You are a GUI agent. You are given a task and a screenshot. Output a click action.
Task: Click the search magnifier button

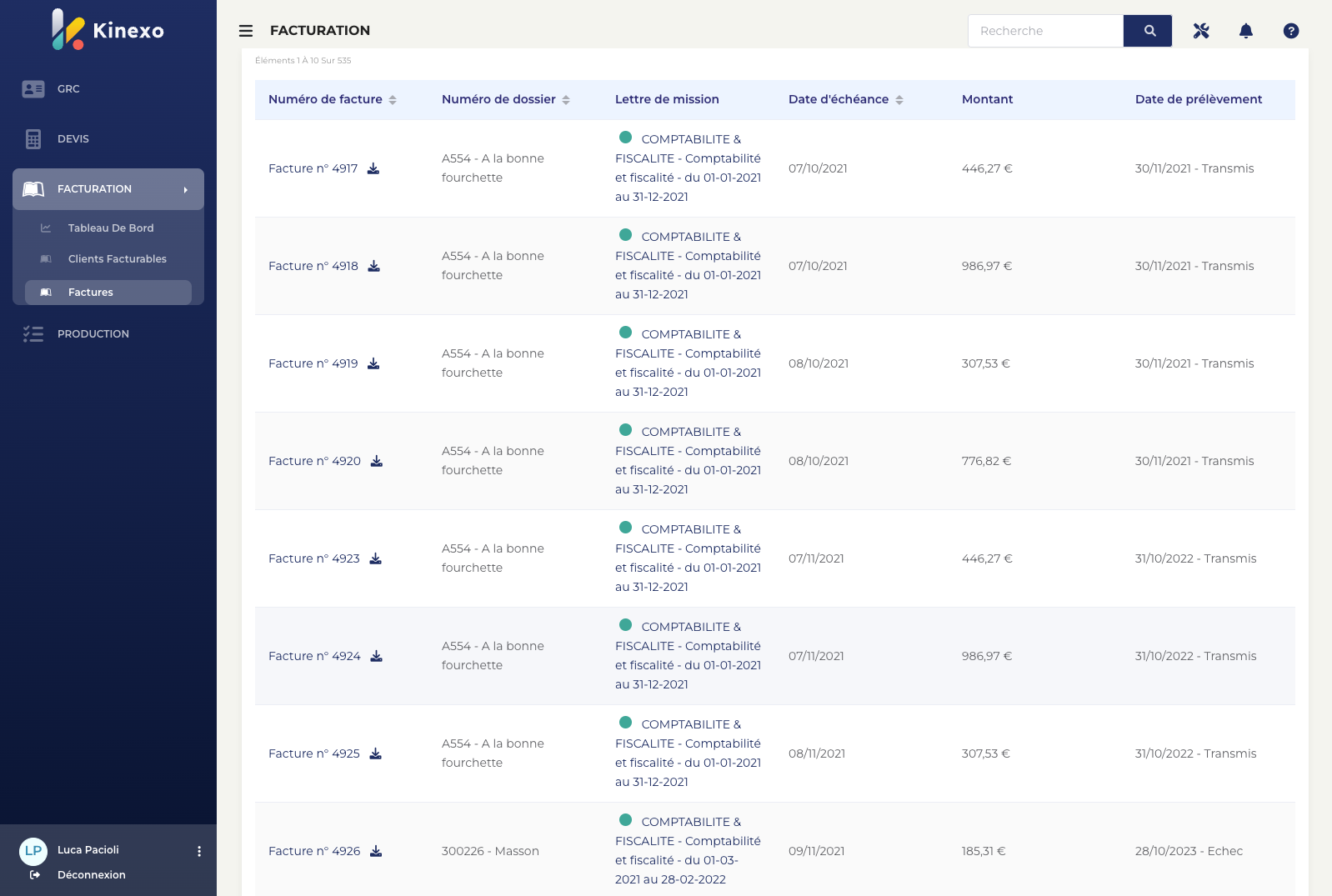pos(1148,31)
